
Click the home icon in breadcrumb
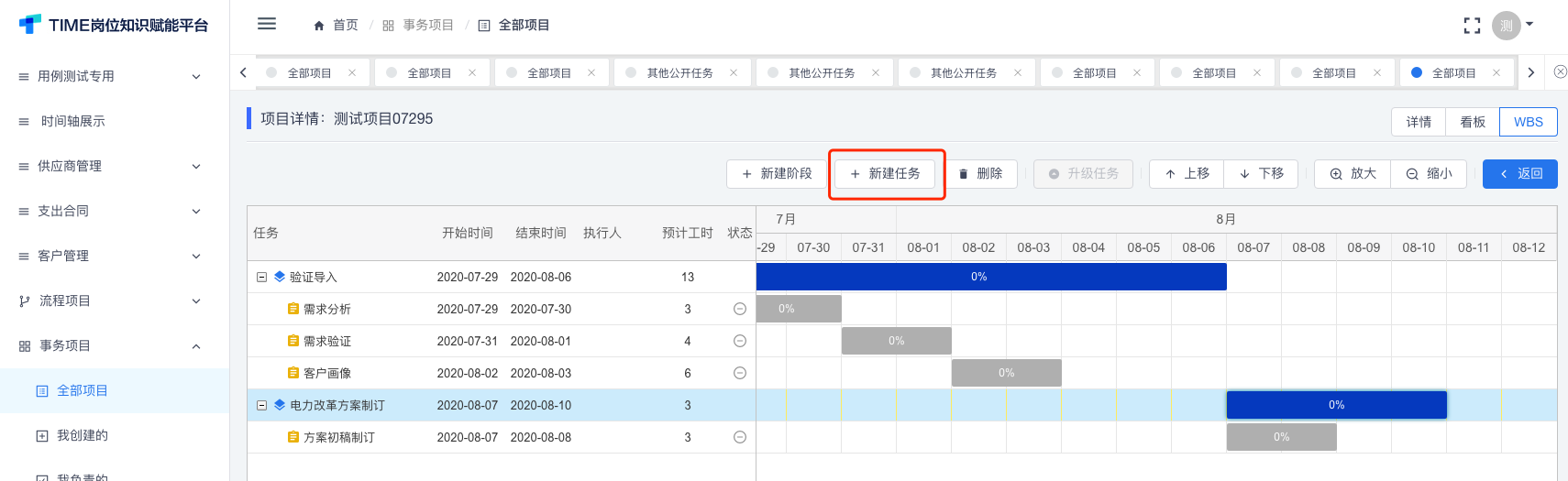319,26
